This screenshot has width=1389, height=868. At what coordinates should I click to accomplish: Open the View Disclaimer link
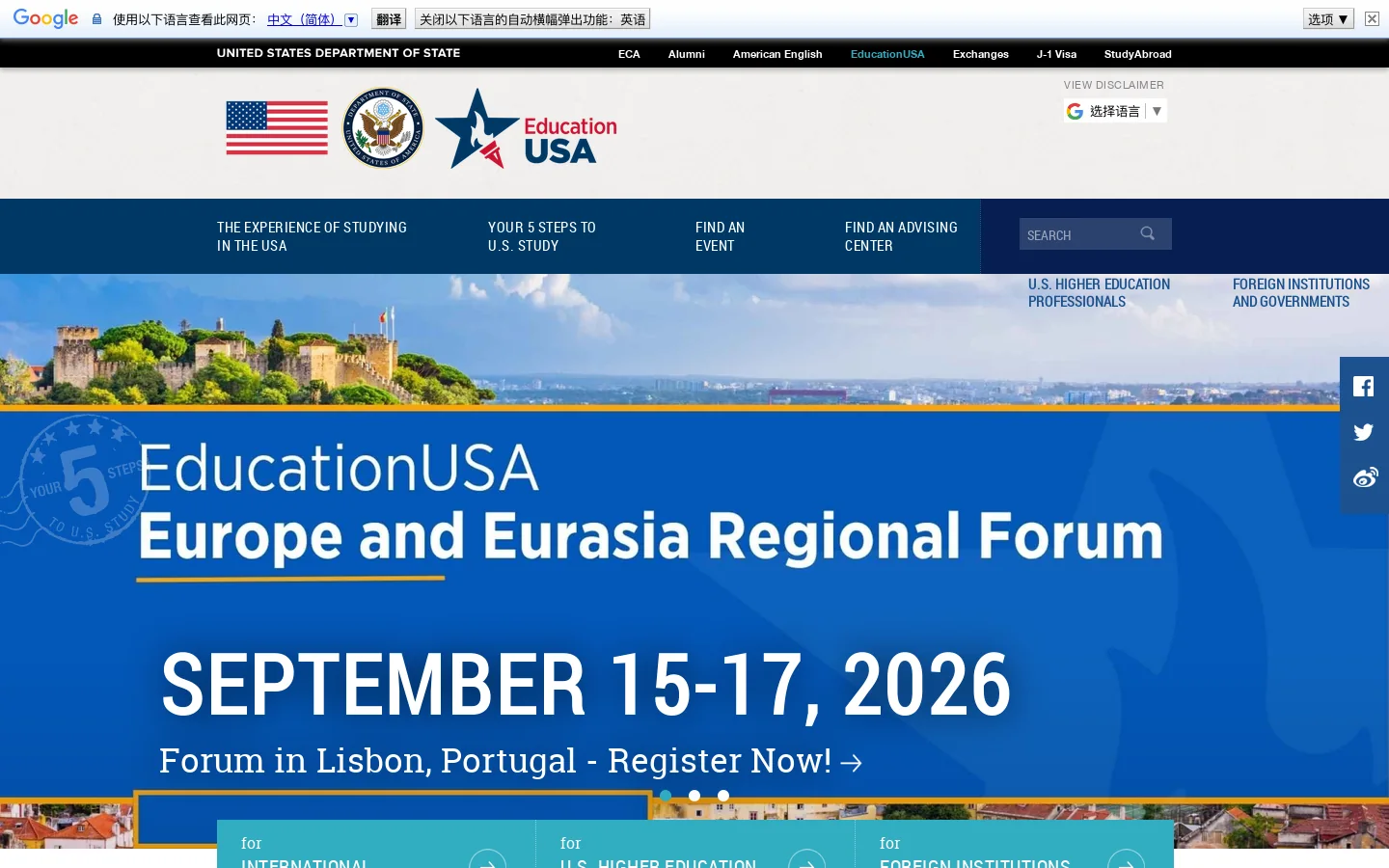pos(1114,85)
